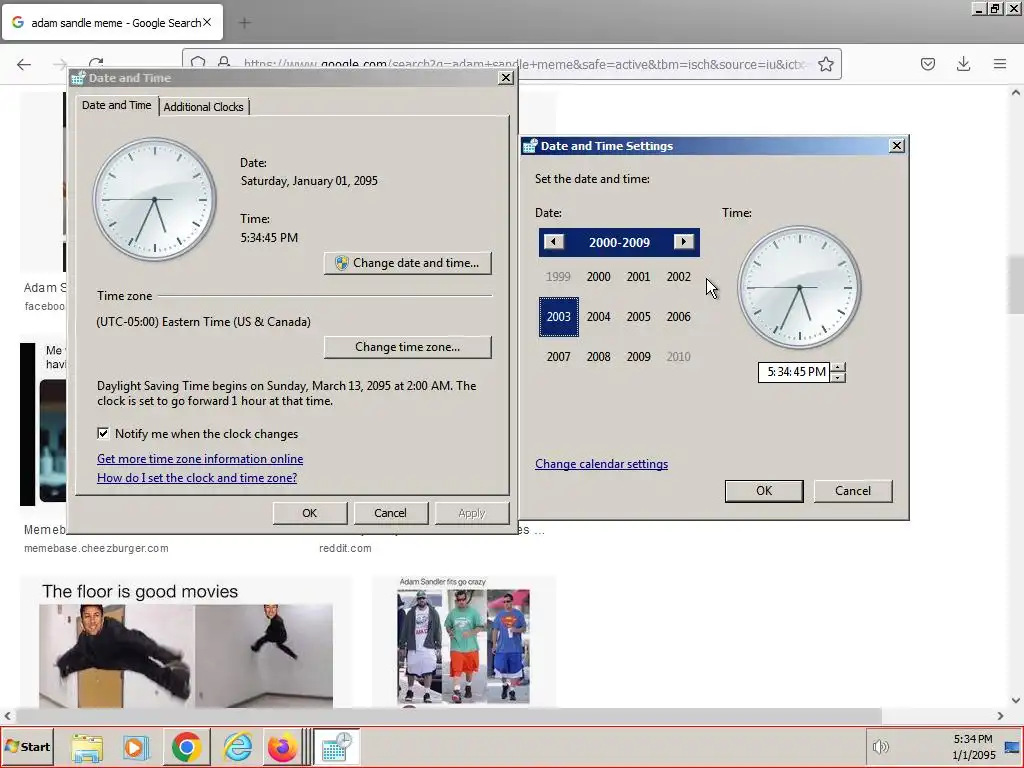Click Cancel in Date and Time window
Image resolution: width=1024 pixels, height=768 pixels.
click(x=391, y=513)
